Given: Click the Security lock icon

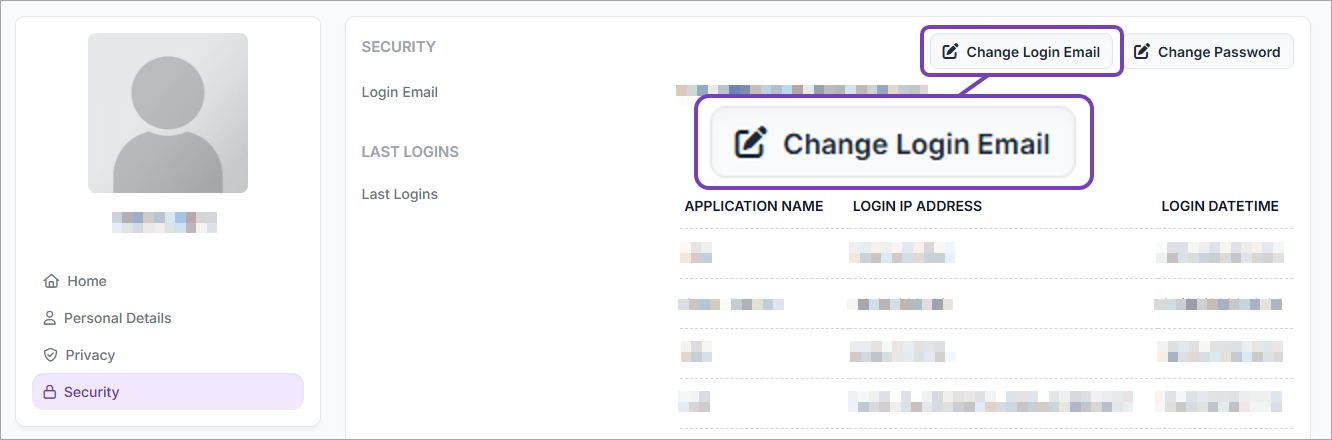Looking at the screenshot, I should 49,392.
